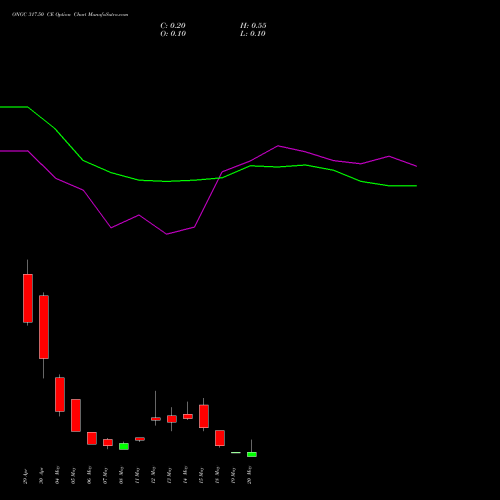Image resolution: width=500 pixels, height=500 pixels.
Task: Select the green candle above 08 May
Action: [x=124, y=446]
